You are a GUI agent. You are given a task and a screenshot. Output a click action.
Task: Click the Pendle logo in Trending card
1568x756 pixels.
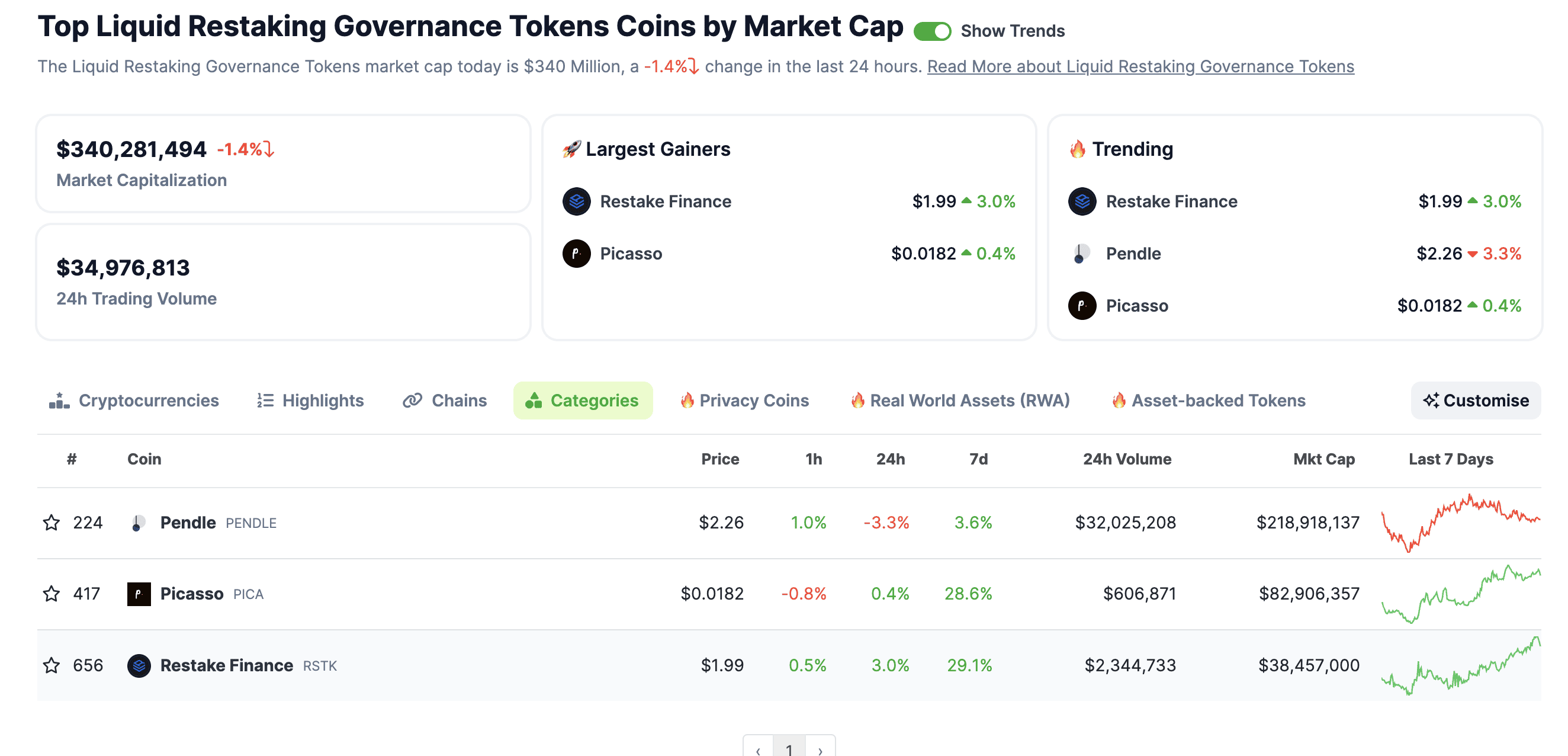(1082, 254)
